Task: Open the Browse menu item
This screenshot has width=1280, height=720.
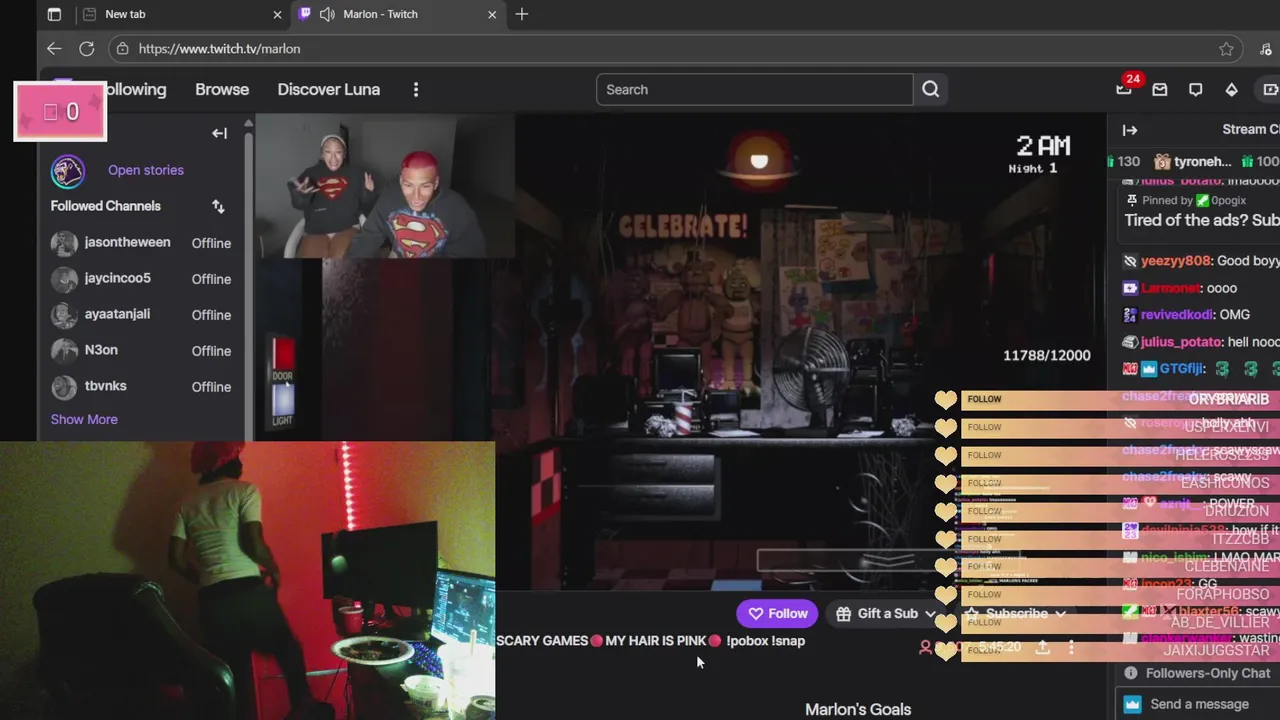Action: coord(222,89)
